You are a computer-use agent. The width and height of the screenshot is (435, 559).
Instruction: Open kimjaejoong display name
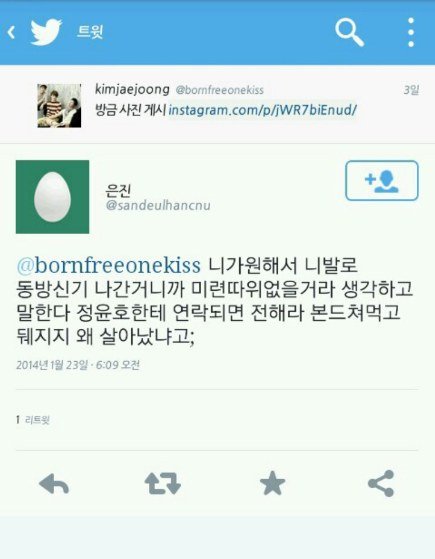(x=132, y=89)
